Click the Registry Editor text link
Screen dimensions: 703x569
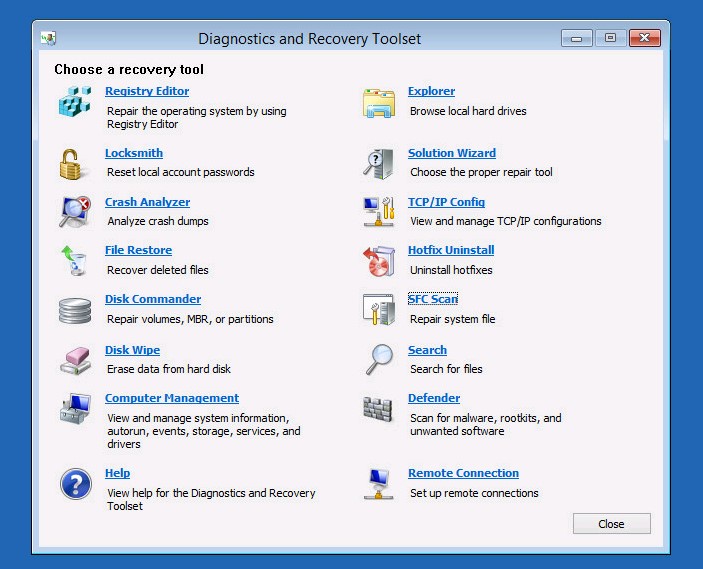147,91
